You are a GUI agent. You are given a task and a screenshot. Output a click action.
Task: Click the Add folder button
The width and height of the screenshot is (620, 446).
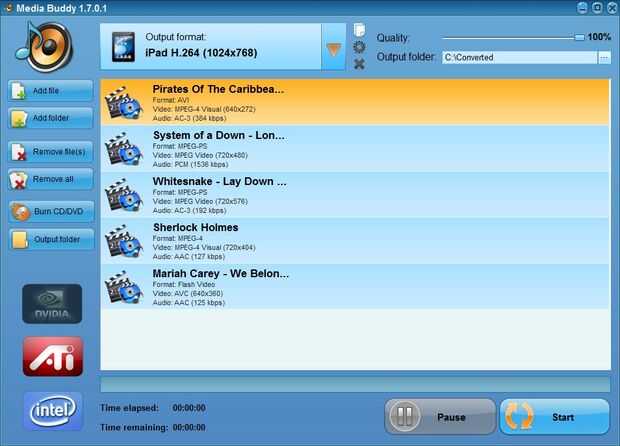tap(51, 118)
